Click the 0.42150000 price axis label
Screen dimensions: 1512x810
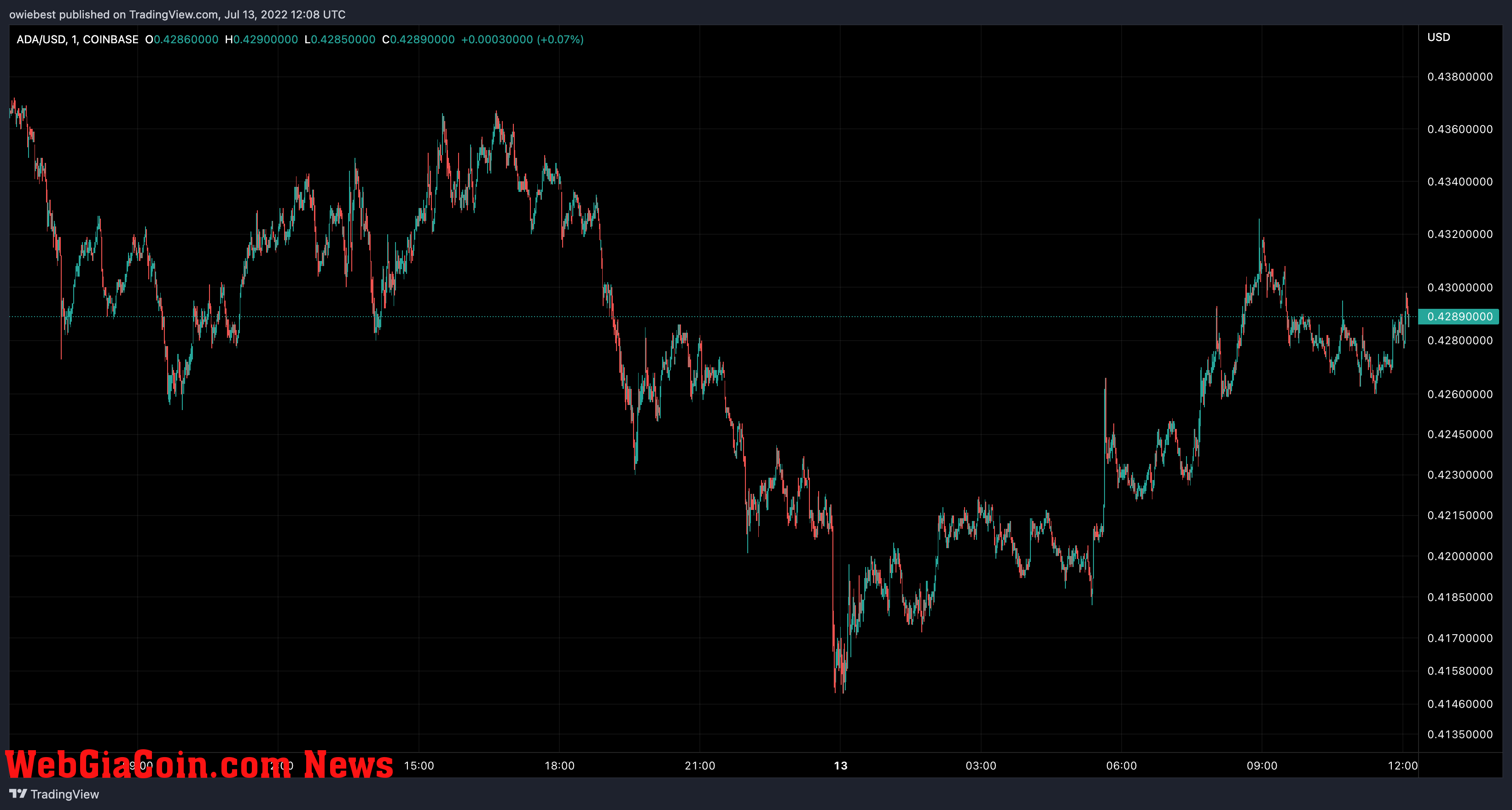tap(1460, 515)
